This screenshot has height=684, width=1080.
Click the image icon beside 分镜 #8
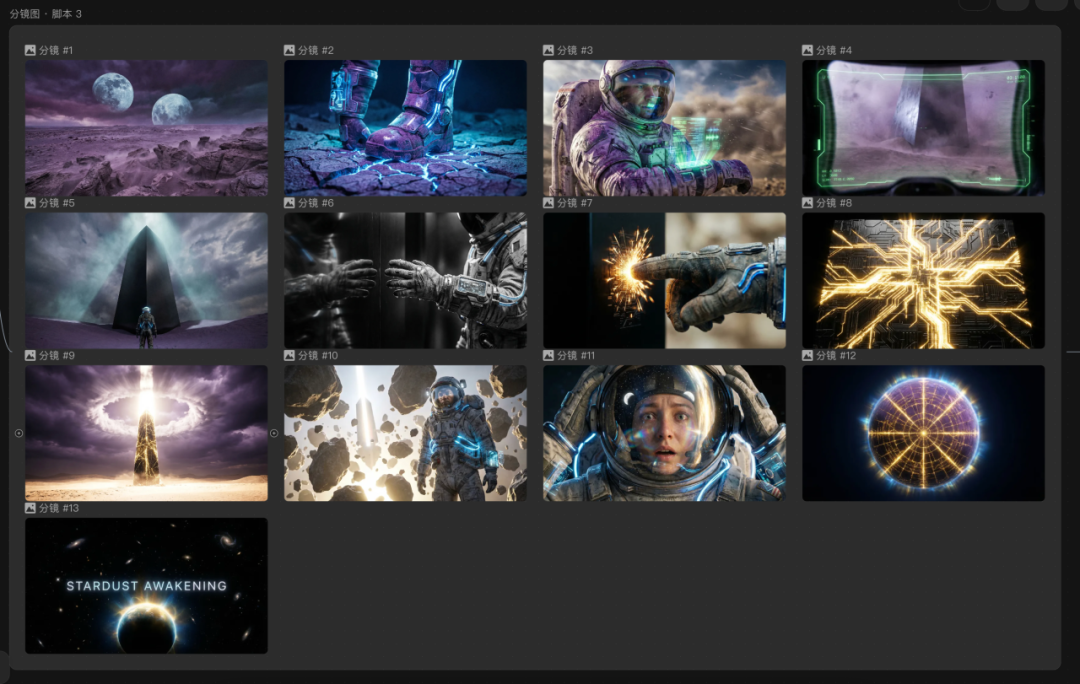pyautogui.click(x=807, y=203)
